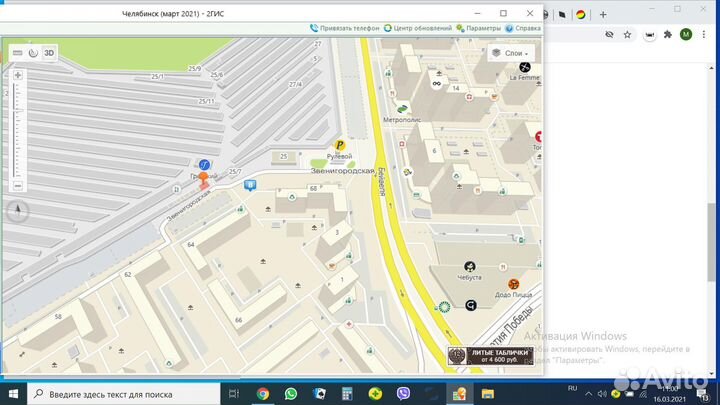
Task: Click the Додо Пицца marker icon
Action: click(514, 285)
